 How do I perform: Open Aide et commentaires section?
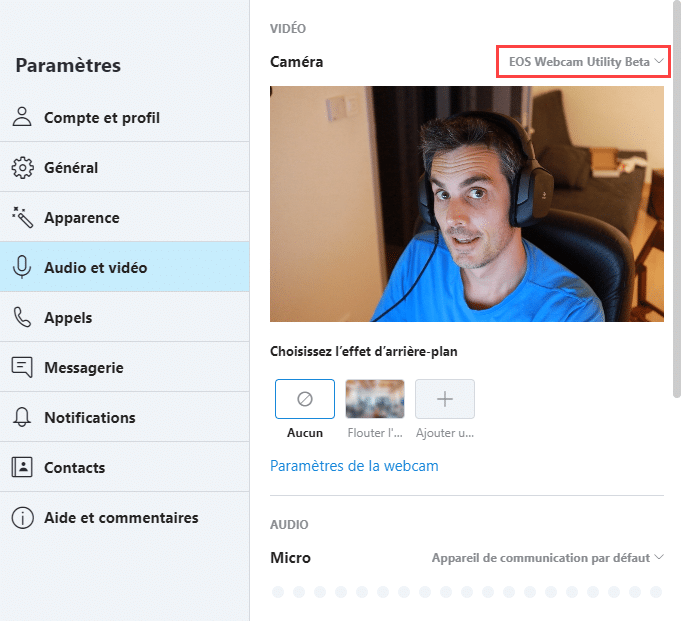[124, 518]
